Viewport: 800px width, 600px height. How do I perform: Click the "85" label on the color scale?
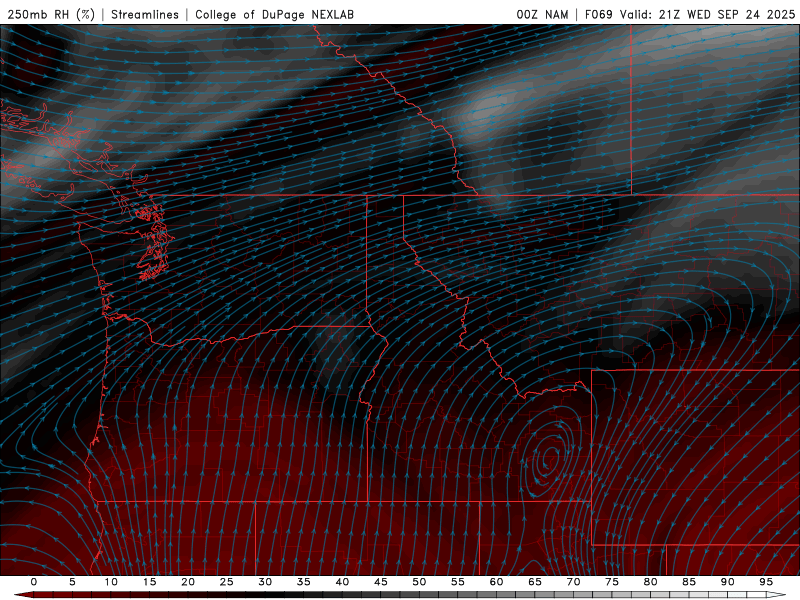689,582
